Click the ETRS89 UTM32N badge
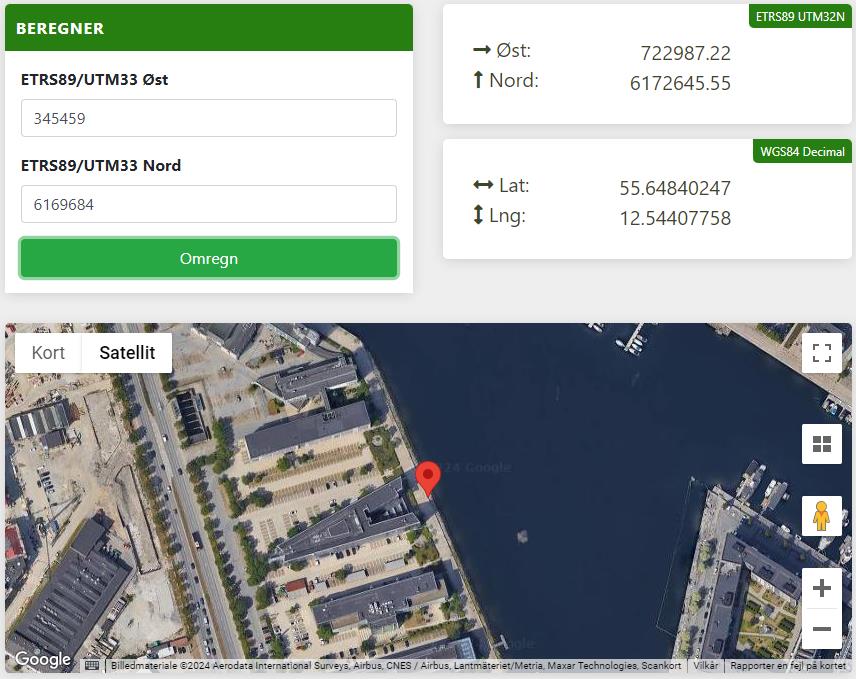 tap(800, 16)
